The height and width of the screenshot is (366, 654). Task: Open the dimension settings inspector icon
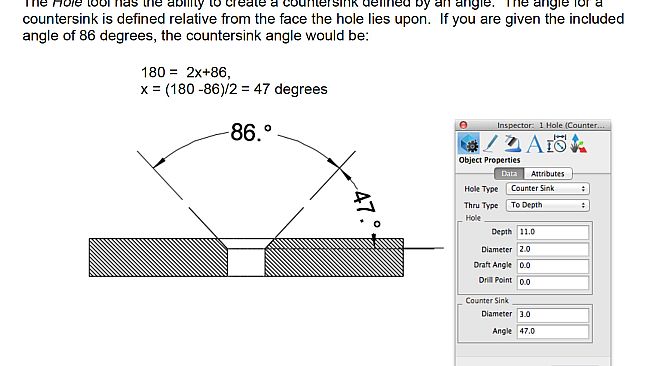point(557,144)
